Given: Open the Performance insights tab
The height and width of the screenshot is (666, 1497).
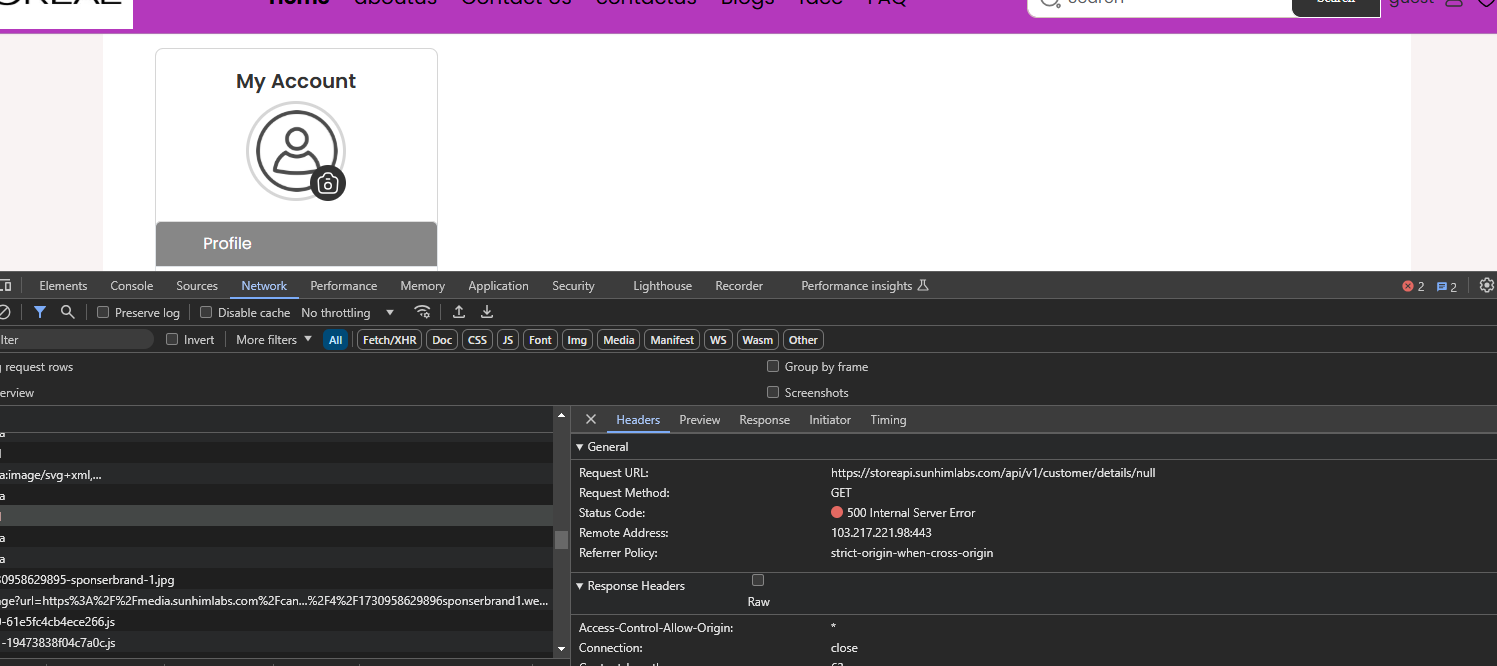Looking at the screenshot, I should point(865,286).
